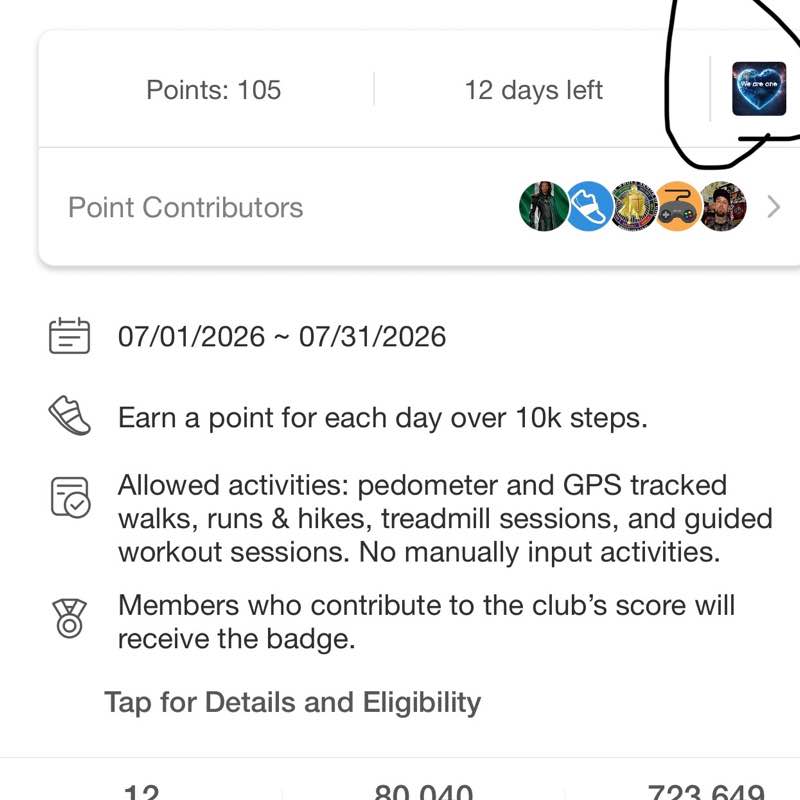
Task: Expand Point Contributors chevron arrow
Action: coord(773,207)
